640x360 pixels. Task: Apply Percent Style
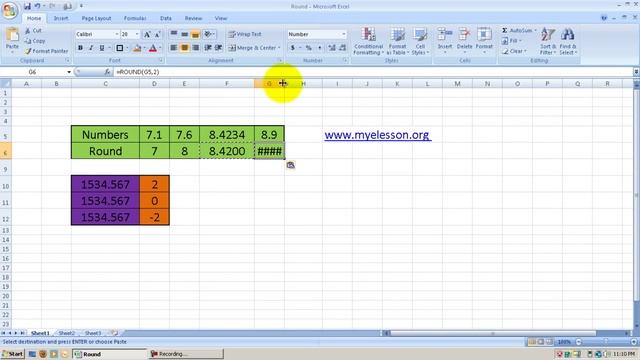click(309, 48)
